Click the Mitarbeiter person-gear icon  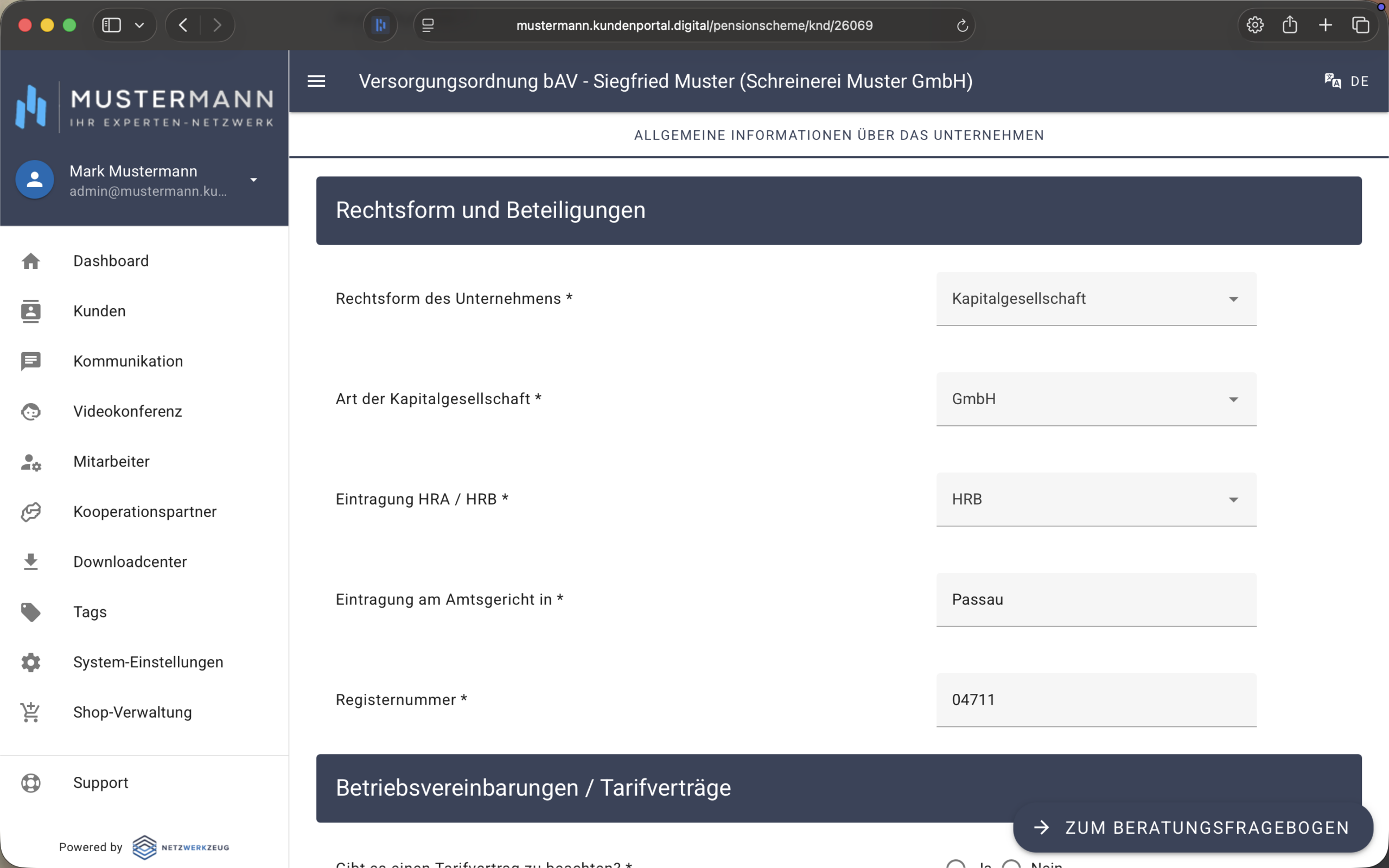(31, 462)
